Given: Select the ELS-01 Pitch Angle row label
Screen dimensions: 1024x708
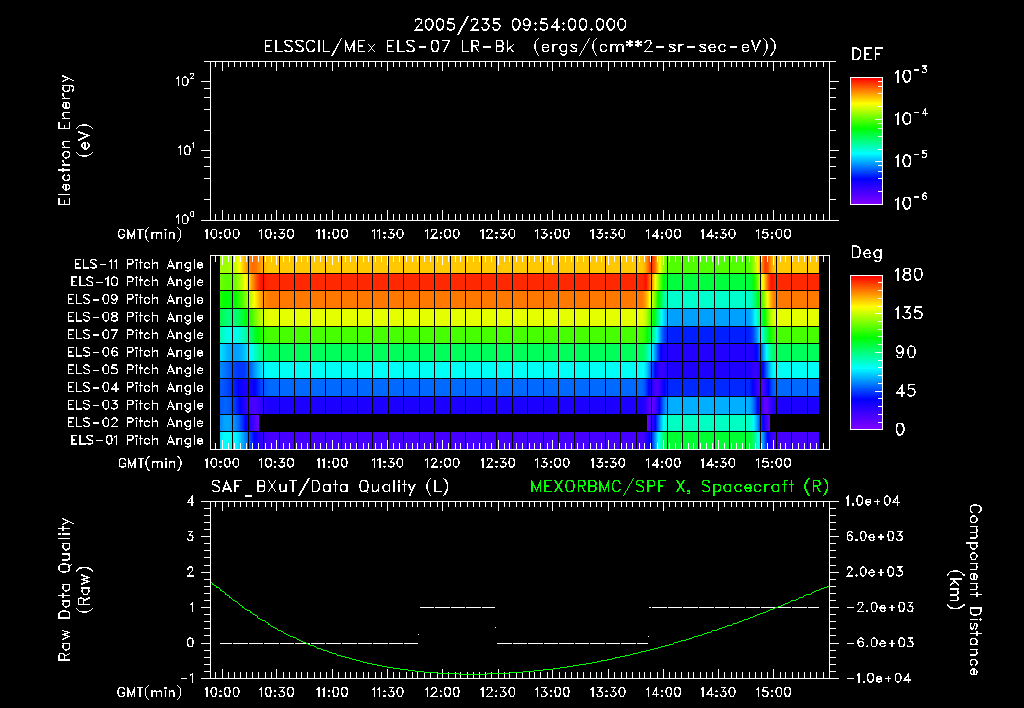Looking at the screenshot, I should click(137, 440).
